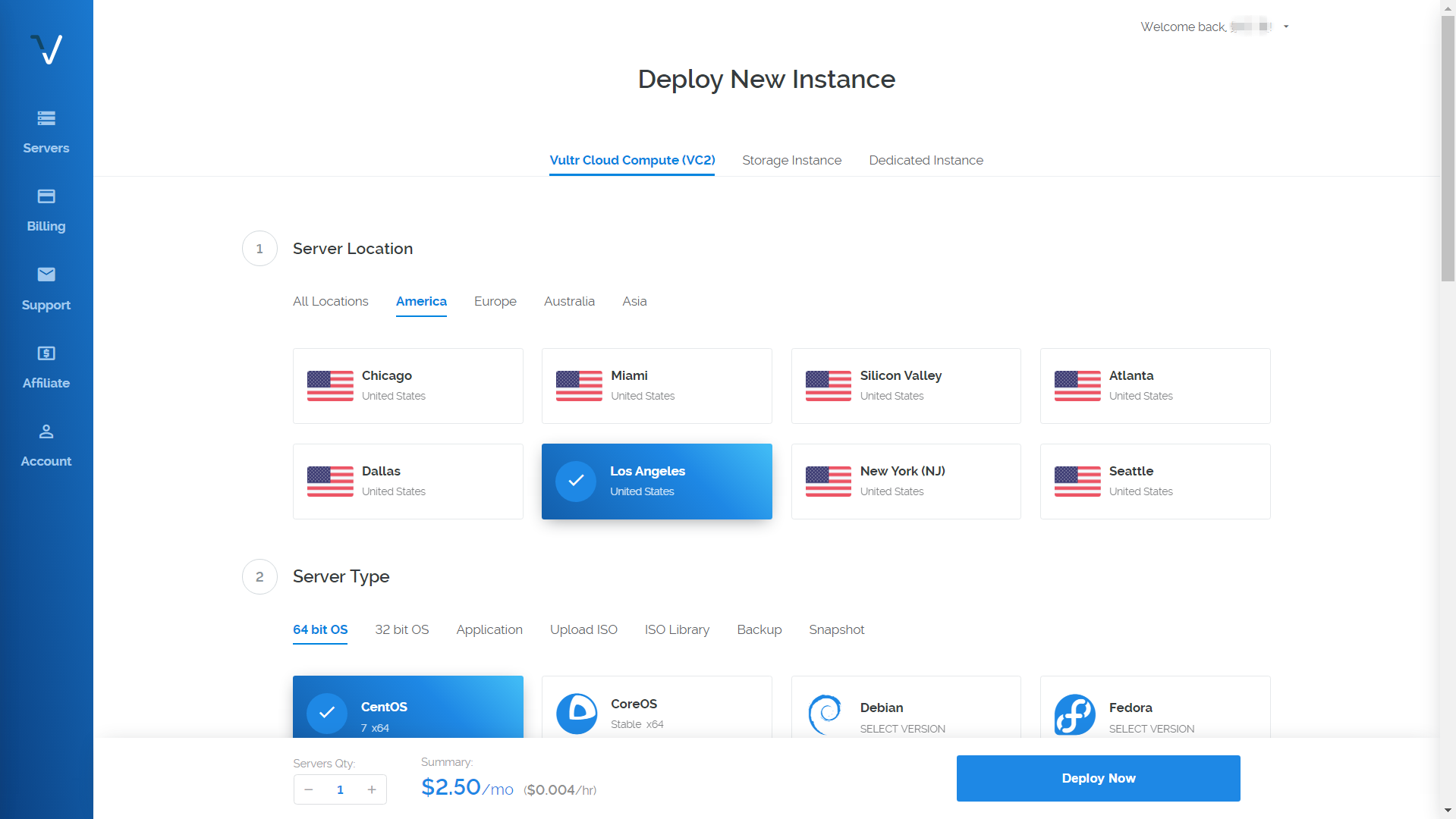1456x819 pixels.
Task: Open the Backup tab
Action: click(759, 629)
